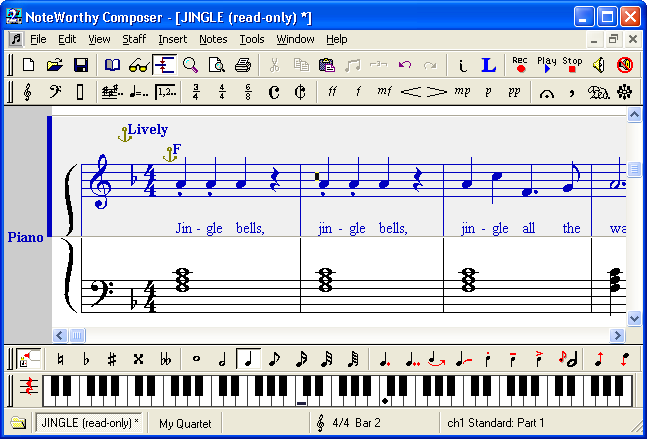This screenshot has width=647, height=439.
Task: Toggle the sharp accidental button
Action: click(112, 359)
